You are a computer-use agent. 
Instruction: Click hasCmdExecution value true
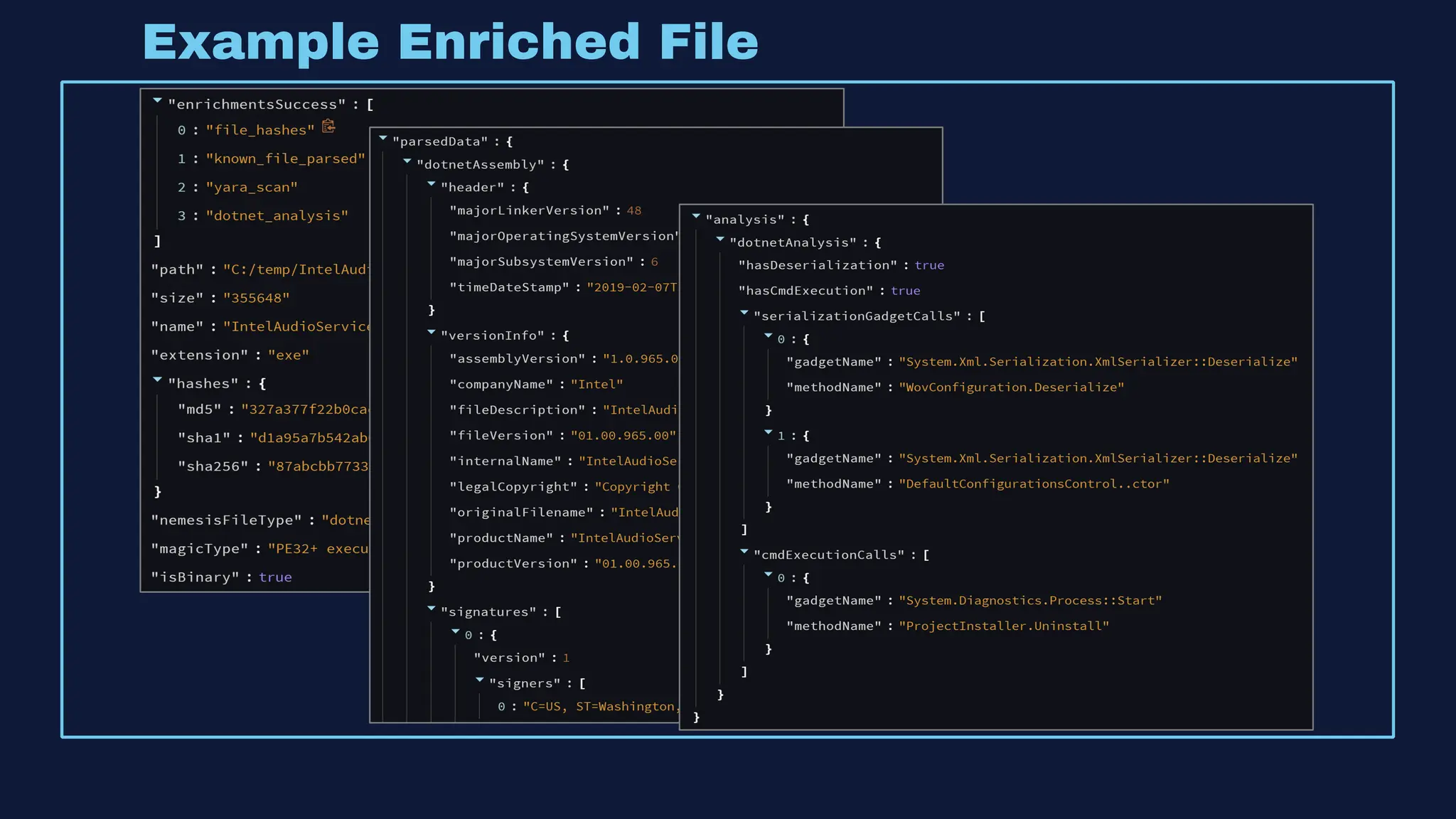pos(905,290)
